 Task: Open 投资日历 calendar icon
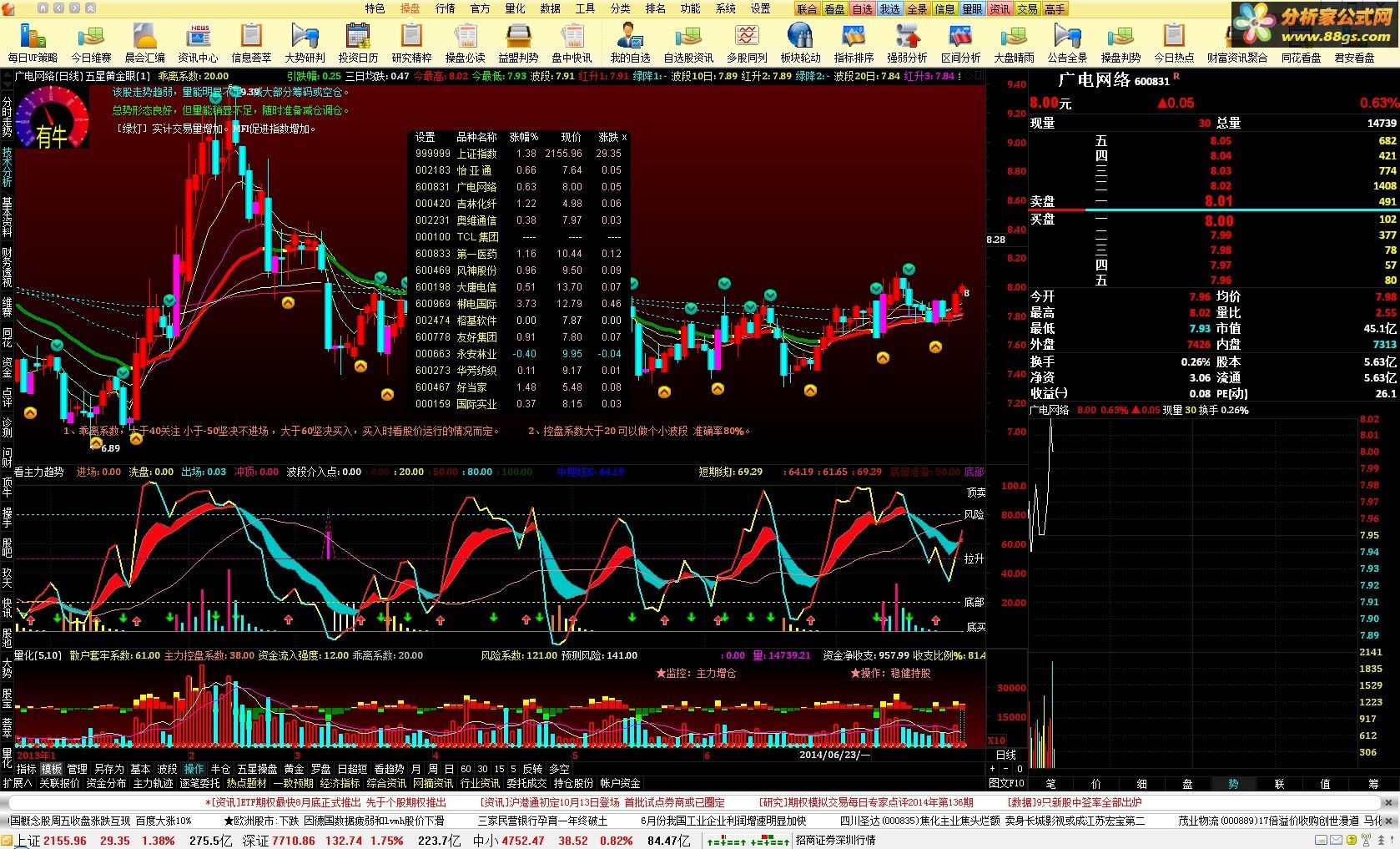click(x=358, y=43)
